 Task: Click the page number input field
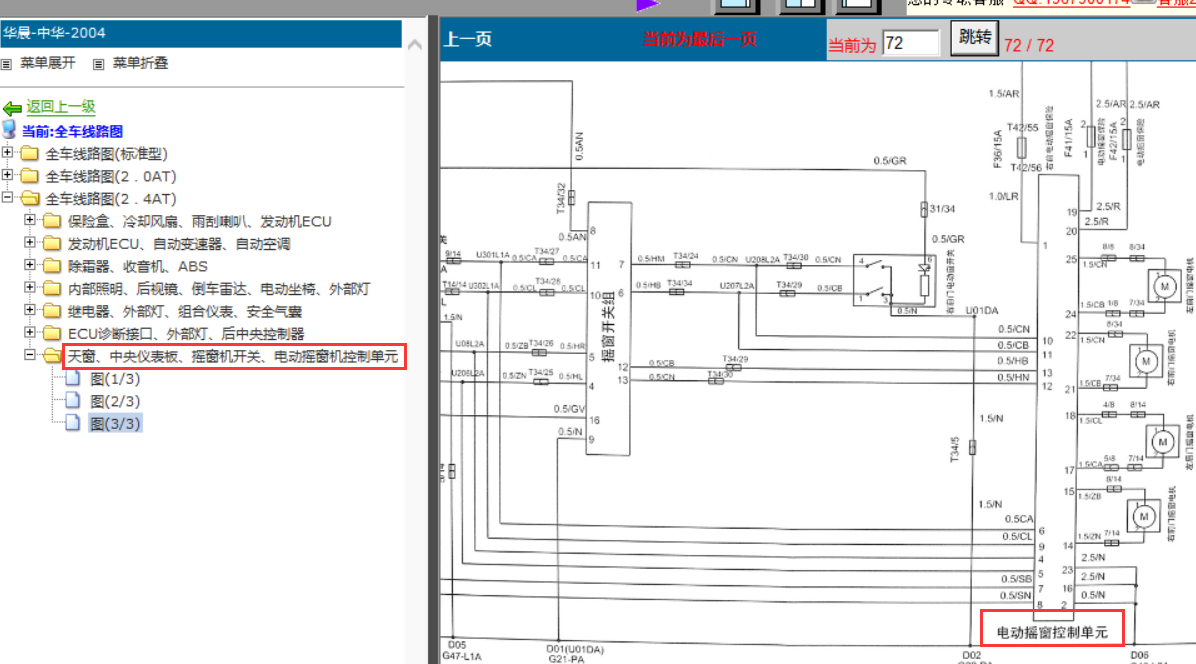(910, 43)
